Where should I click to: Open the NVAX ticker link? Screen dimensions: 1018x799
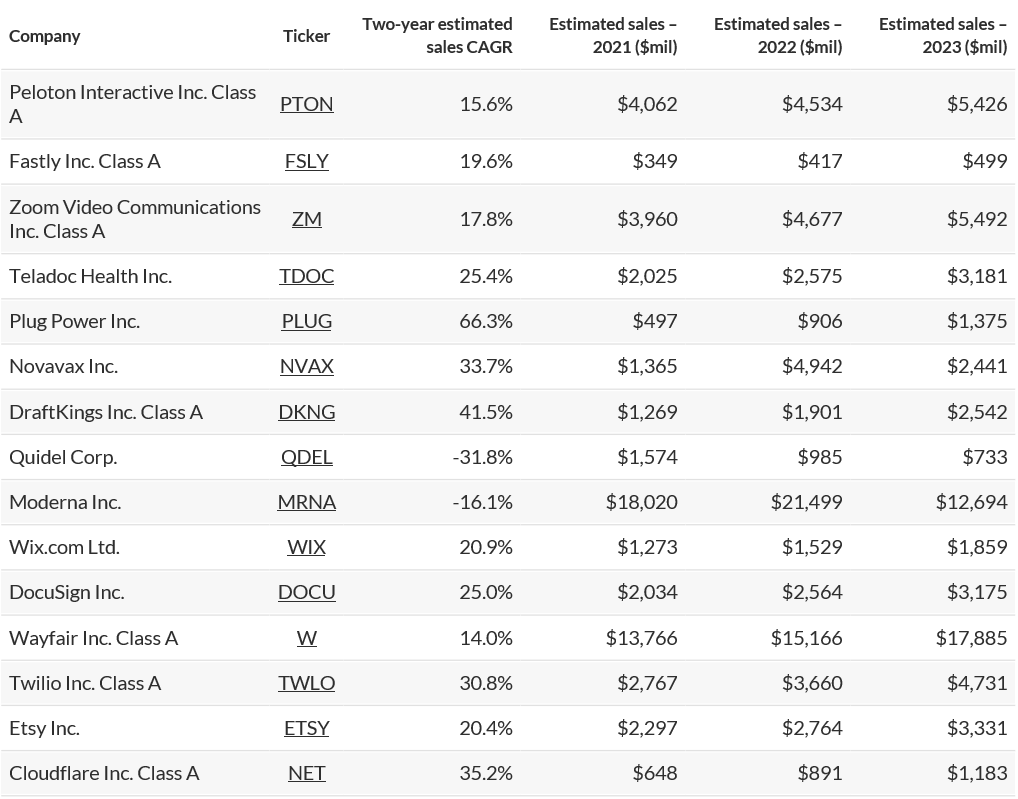[306, 366]
